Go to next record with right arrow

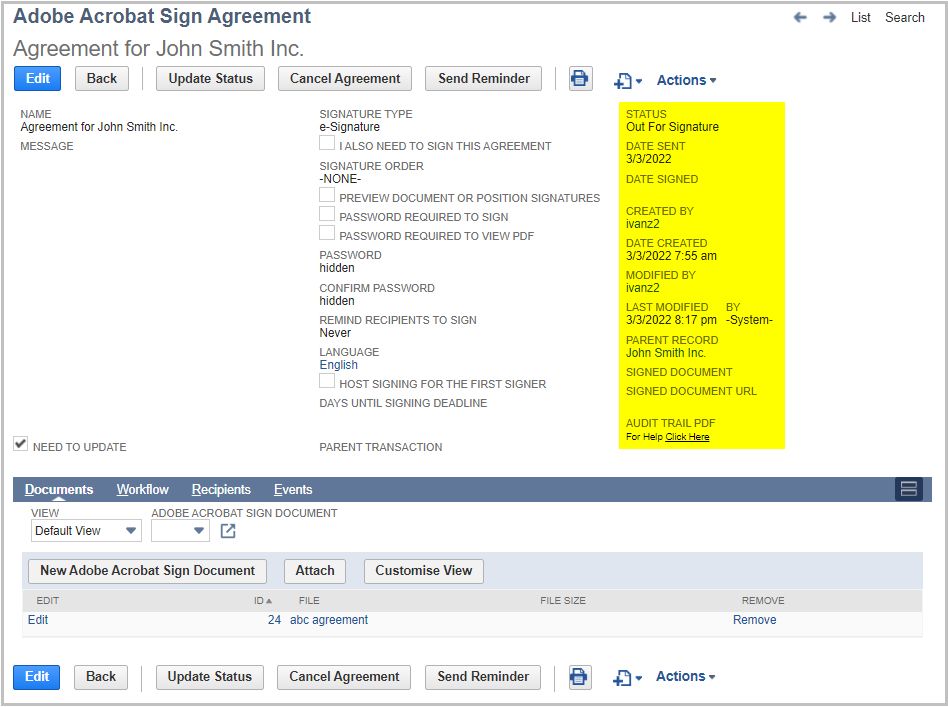pyautogui.click(x=830, y=18)
